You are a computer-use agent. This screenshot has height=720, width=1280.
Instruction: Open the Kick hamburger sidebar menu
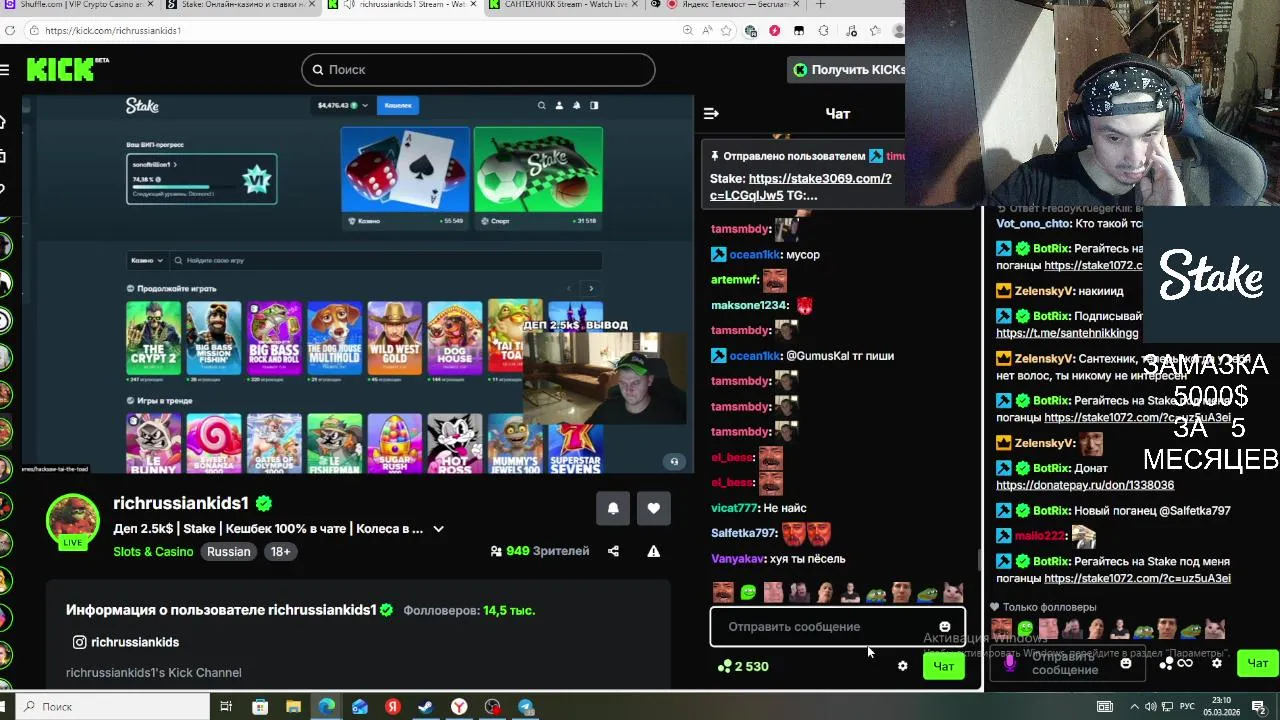click(5, 69)
